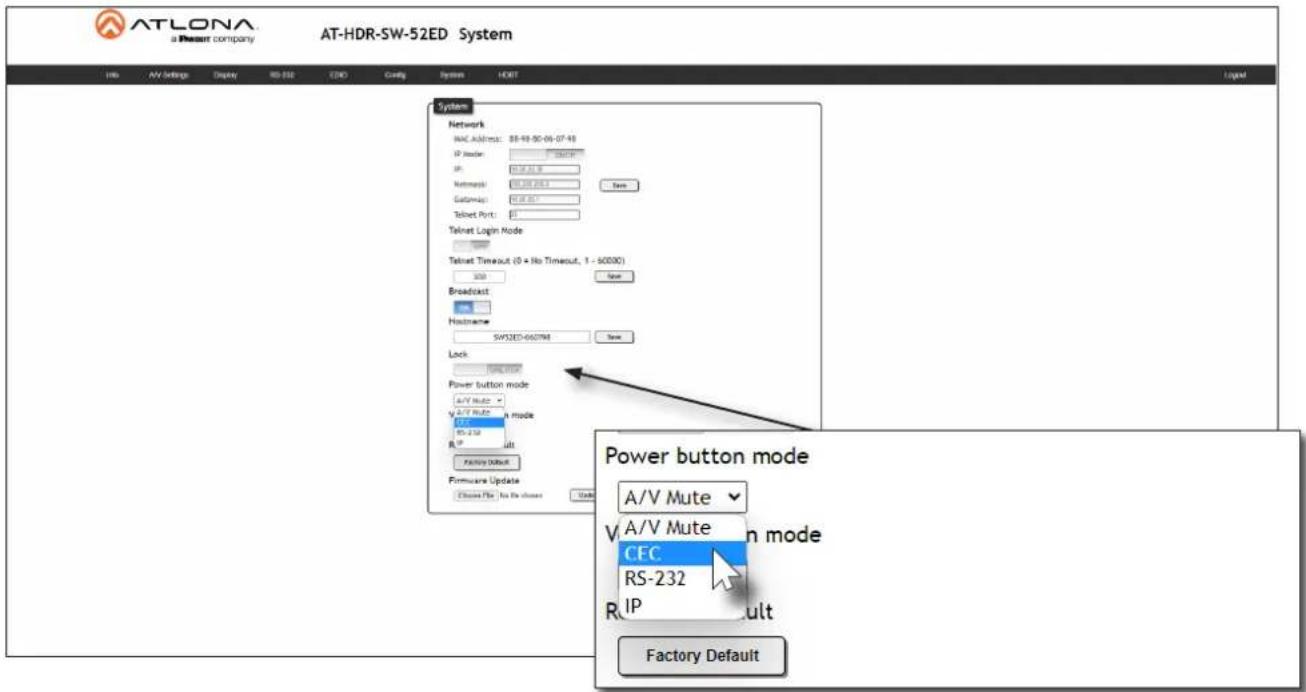
Task: Open the Config page
Action: pos(393,75)
